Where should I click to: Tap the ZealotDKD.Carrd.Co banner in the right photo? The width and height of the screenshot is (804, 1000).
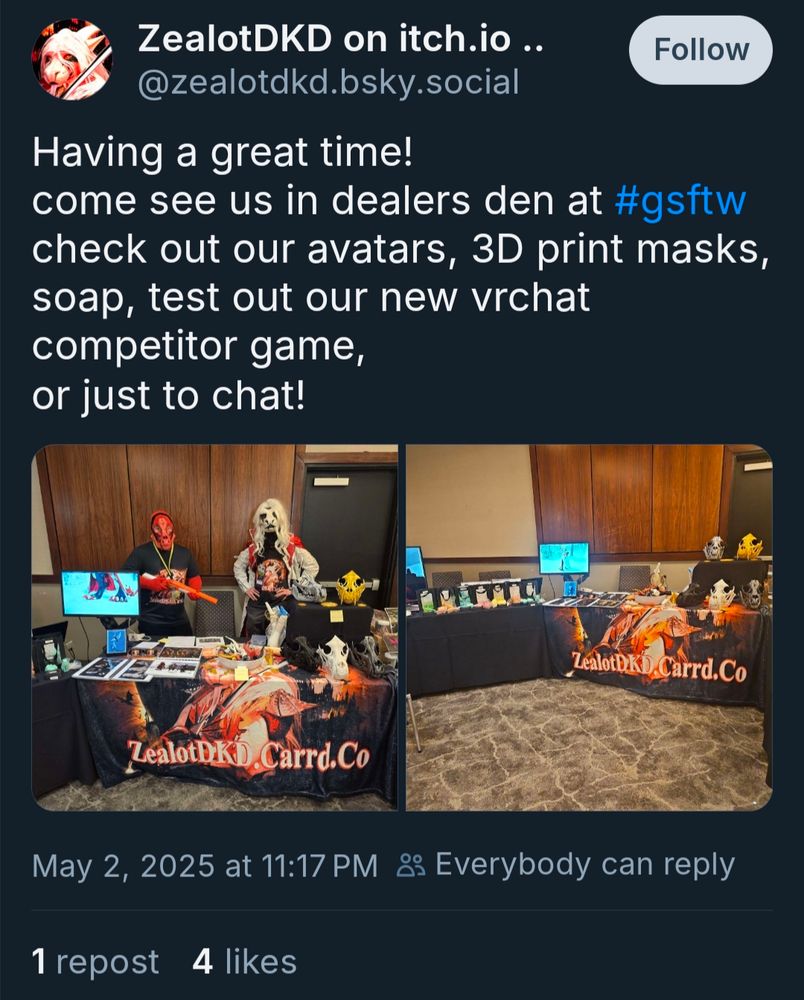point(658,667)
